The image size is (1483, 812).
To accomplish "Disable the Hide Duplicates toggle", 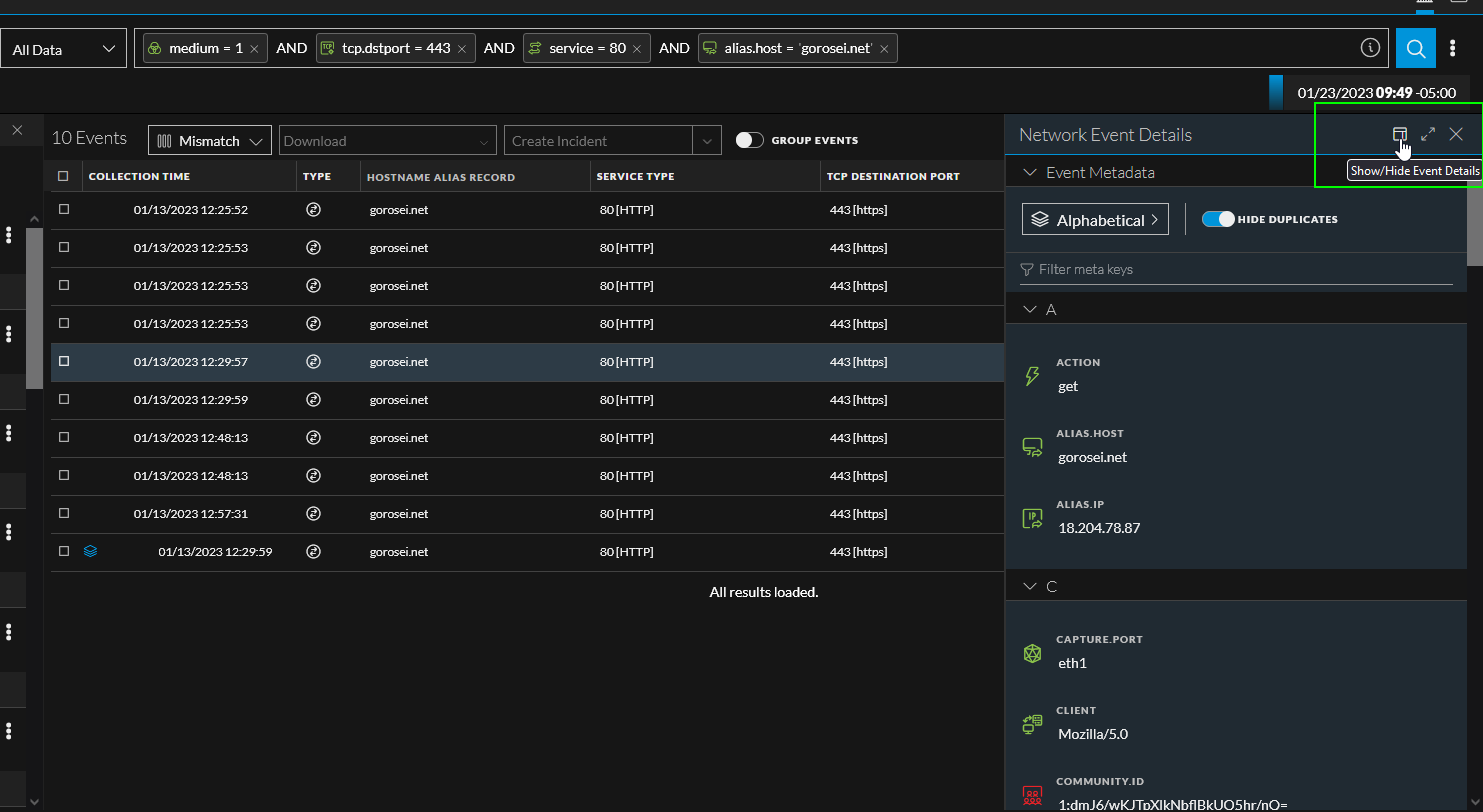I will click(1217, 219).
